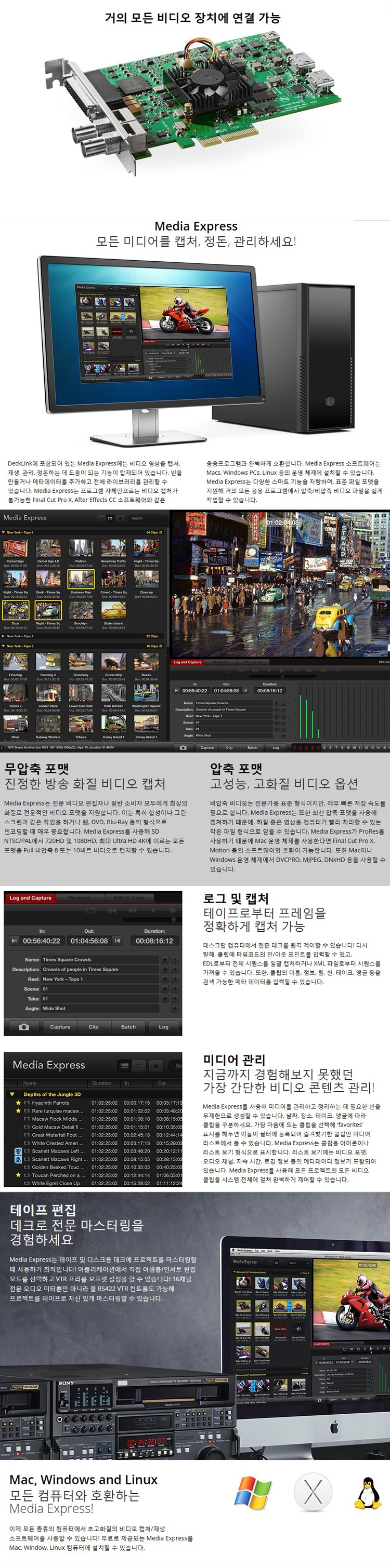Image resolution: width=390 pixels, height=1568 pixels.
Task: Switch to thumbnail grid view in Media Express header
Action: 139,1065
